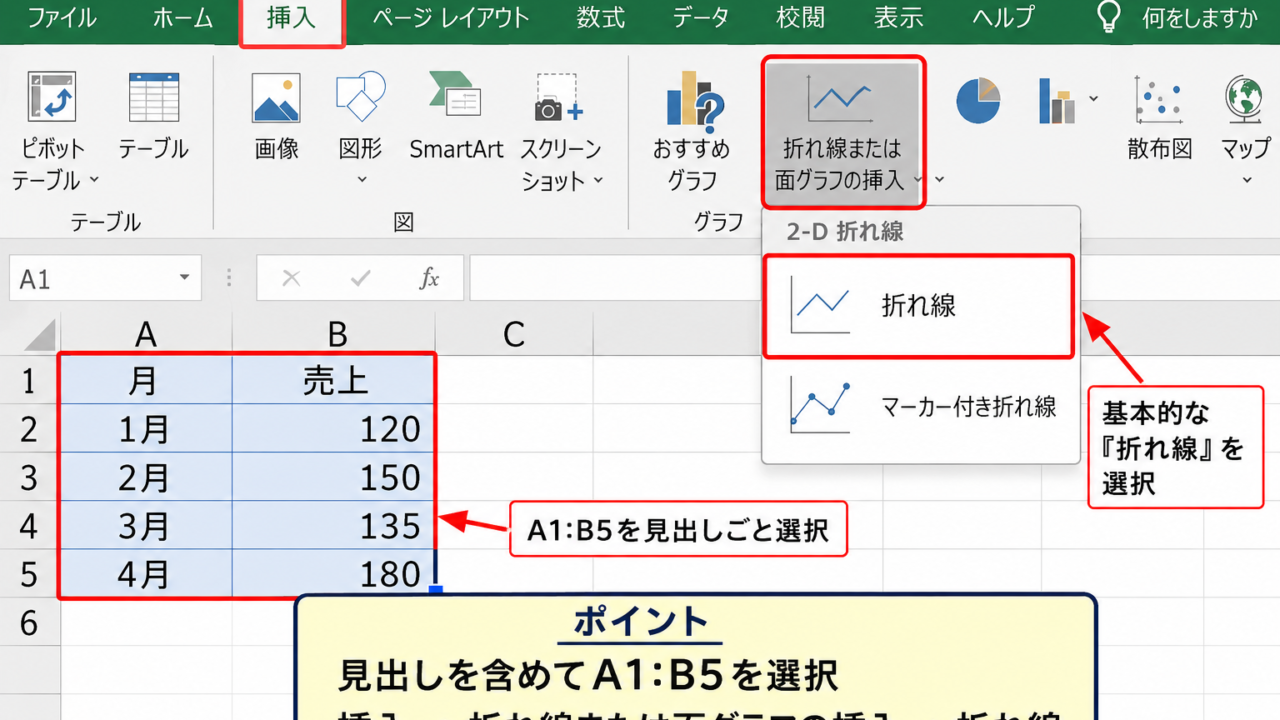Select the cell with value 180
The image size is (1280, 720).
[334, 573]
